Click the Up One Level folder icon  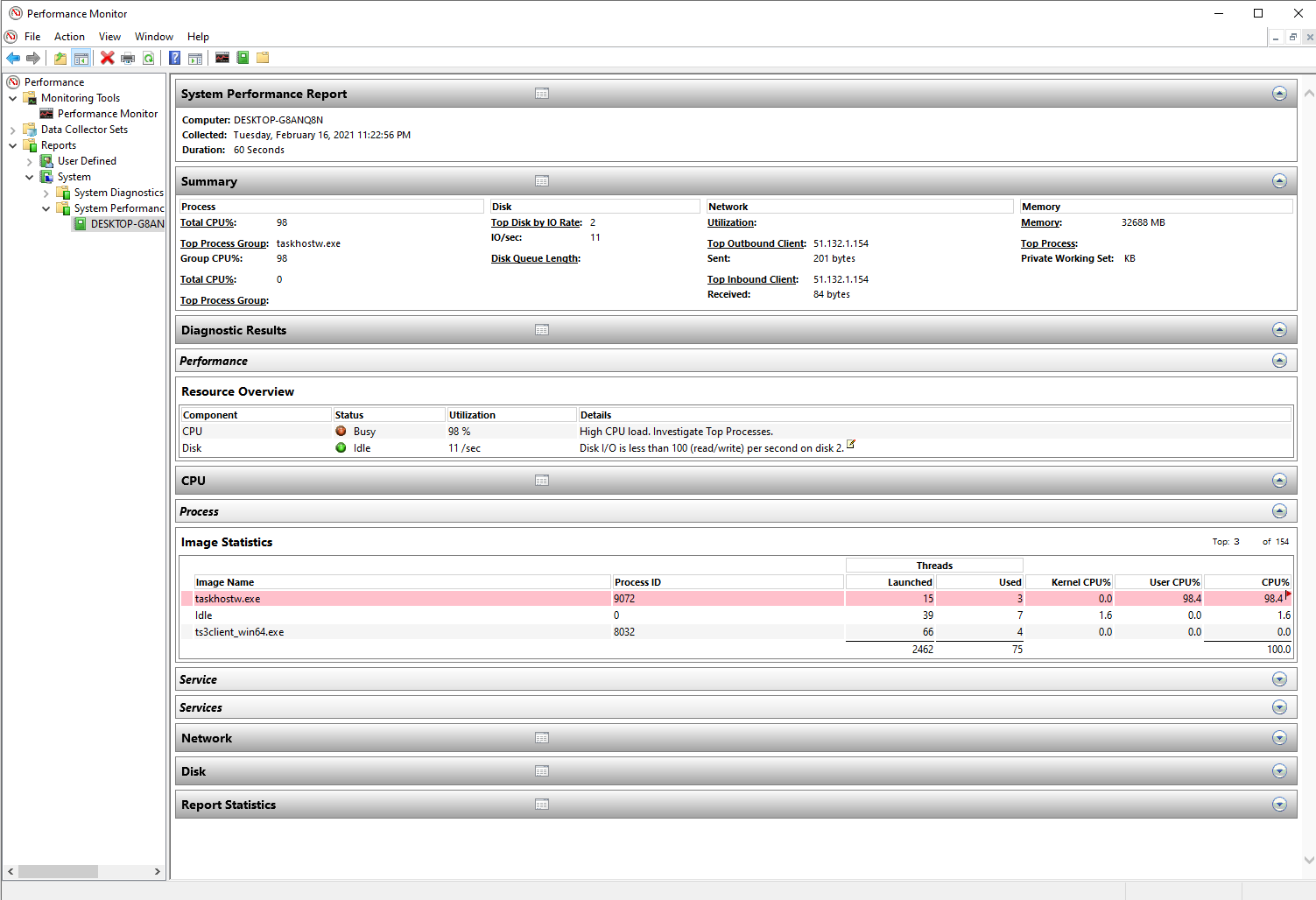click(60, 58)
